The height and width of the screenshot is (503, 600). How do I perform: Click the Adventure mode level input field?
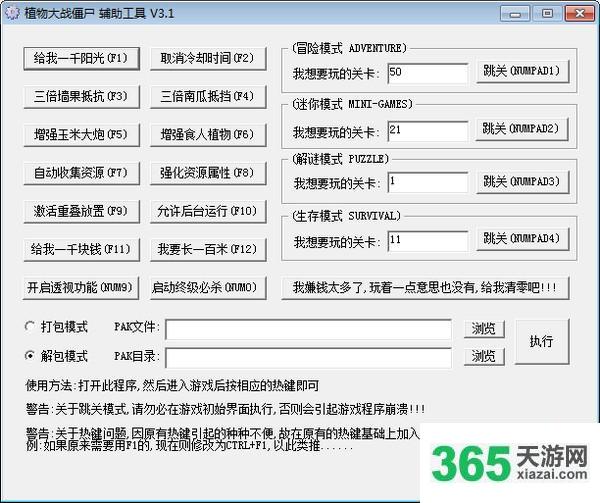pyautogui.click(x=427, y=72)
